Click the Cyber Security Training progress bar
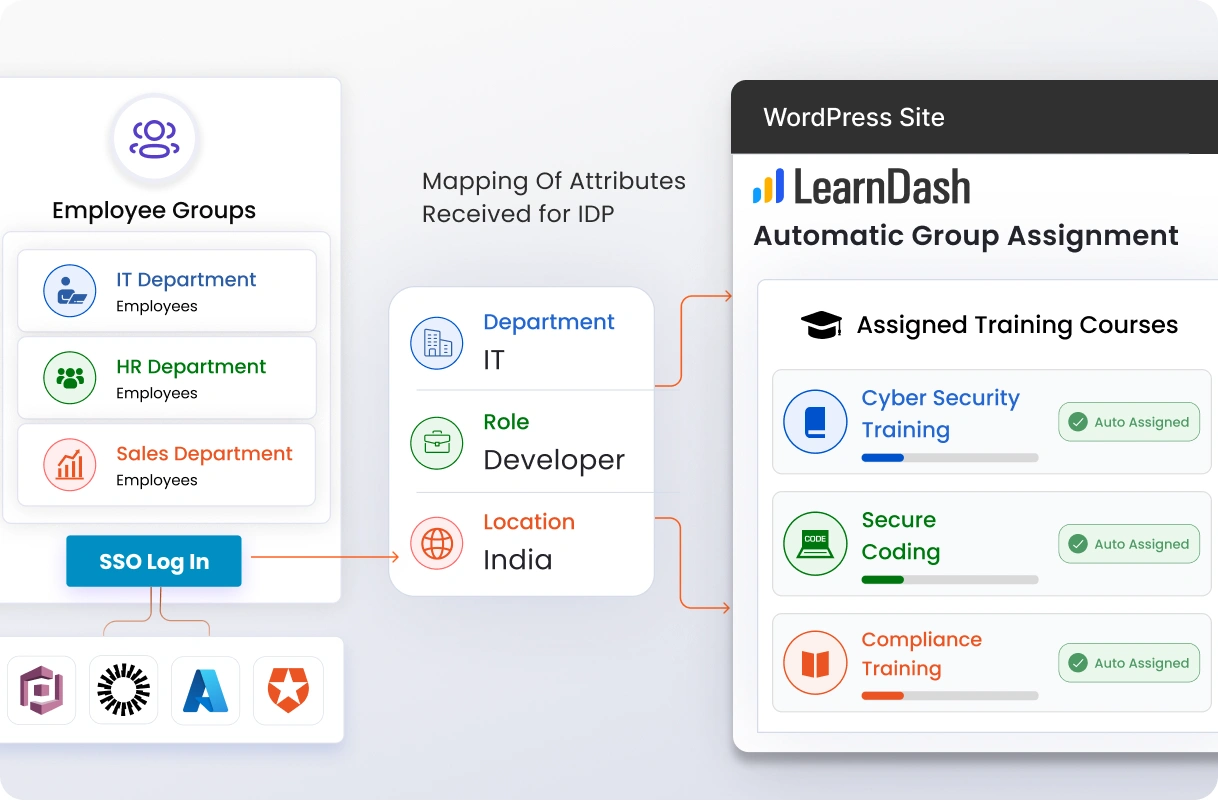This screenshot has width=1218, height=801. [950, 458]
